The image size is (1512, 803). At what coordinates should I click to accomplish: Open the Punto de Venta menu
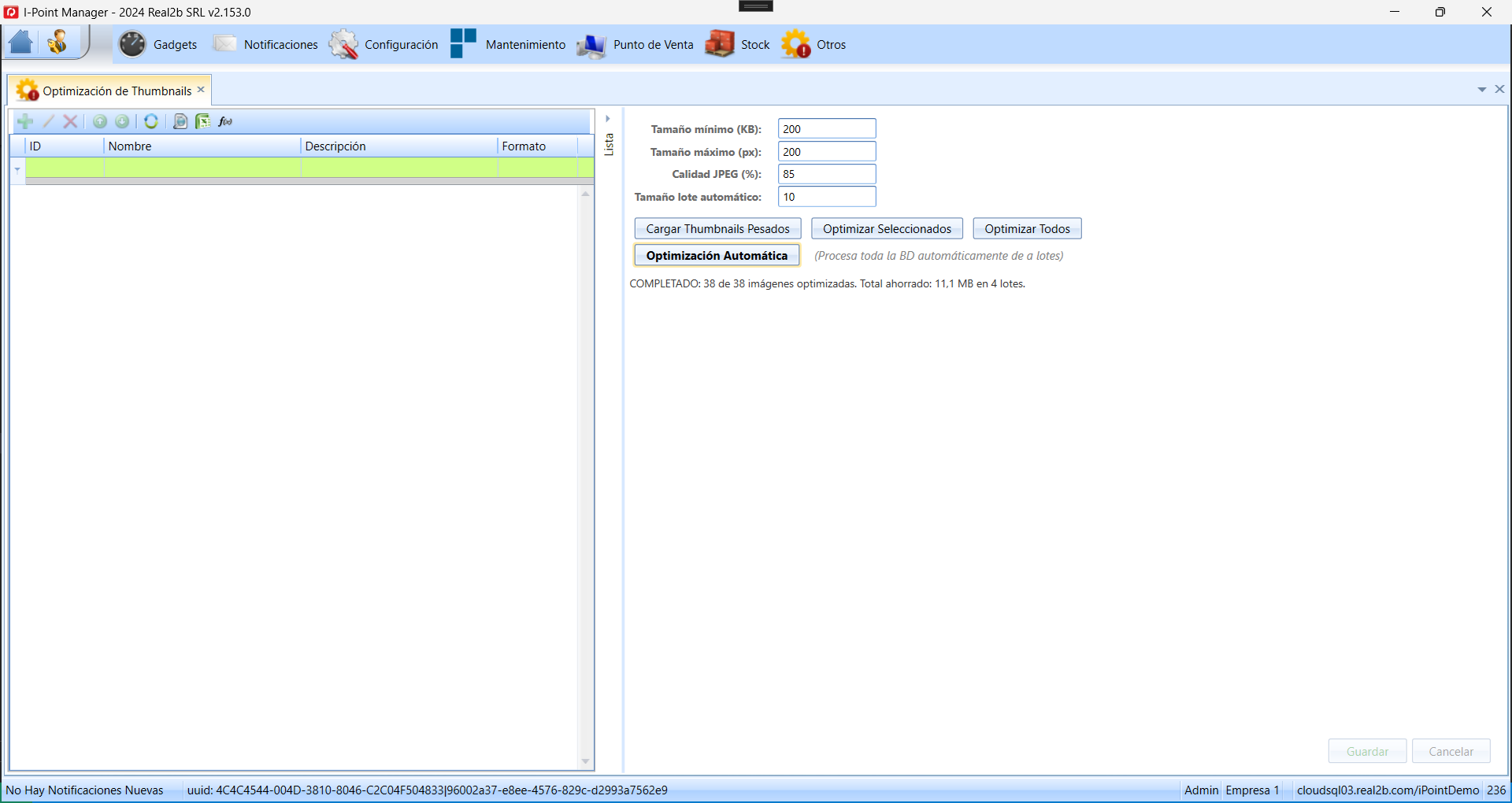[x=654, y=45]
